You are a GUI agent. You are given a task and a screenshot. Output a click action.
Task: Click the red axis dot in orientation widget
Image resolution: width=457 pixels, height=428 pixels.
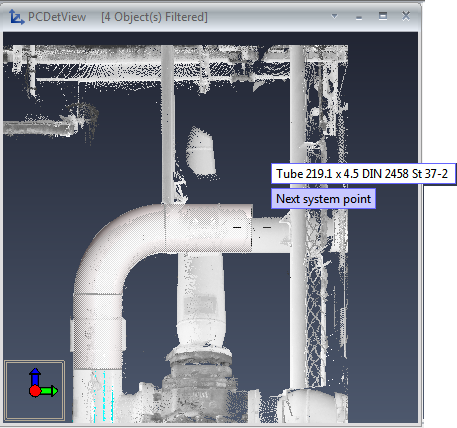[x=35, y=391]
